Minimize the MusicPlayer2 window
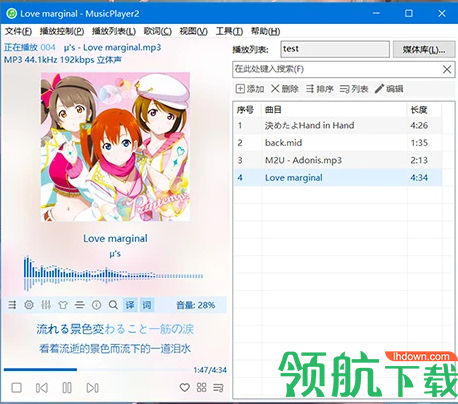Screen dimensions: 458x404 pos(376,13)
